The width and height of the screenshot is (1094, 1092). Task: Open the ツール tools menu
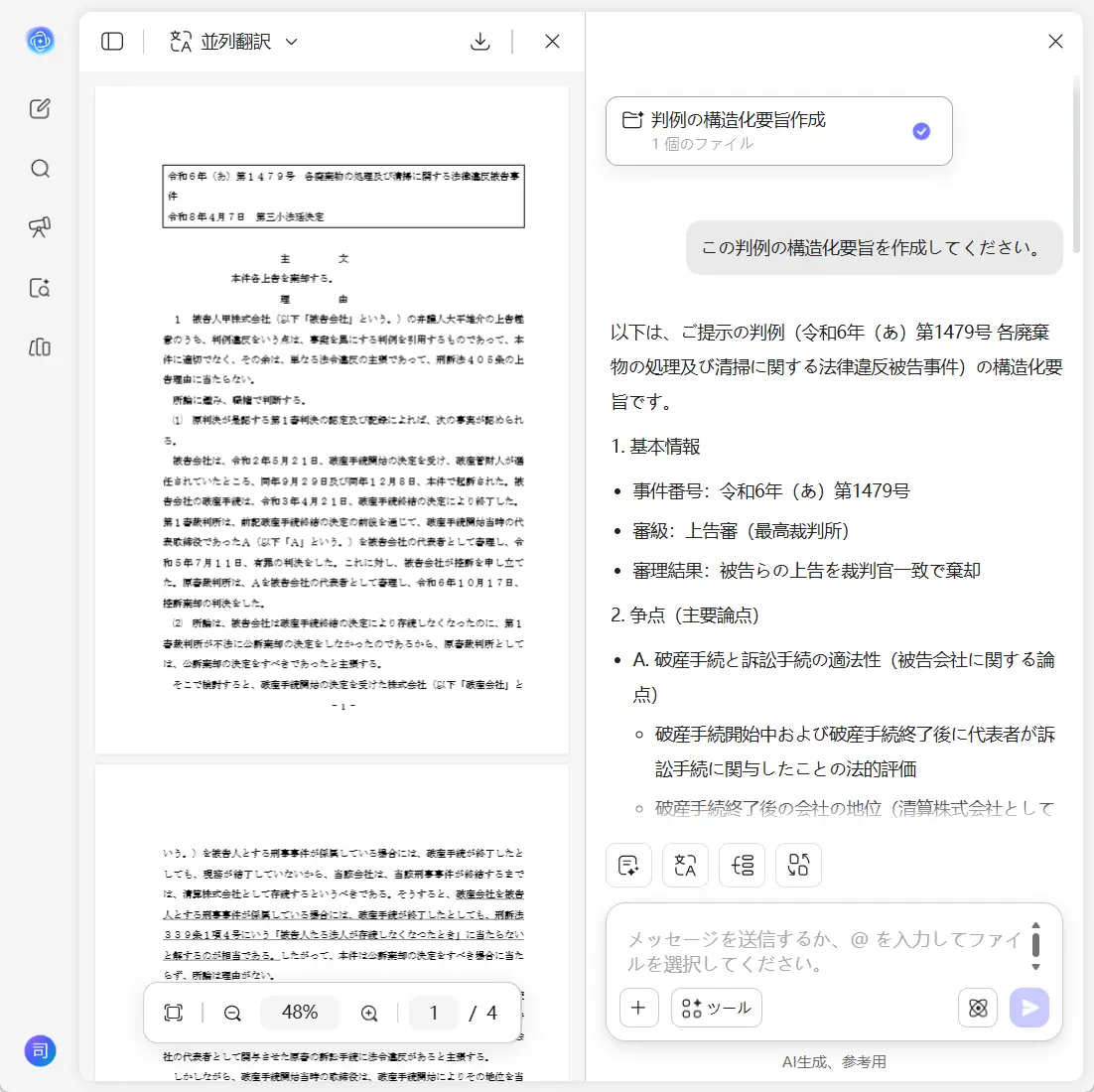point(717,1008)
